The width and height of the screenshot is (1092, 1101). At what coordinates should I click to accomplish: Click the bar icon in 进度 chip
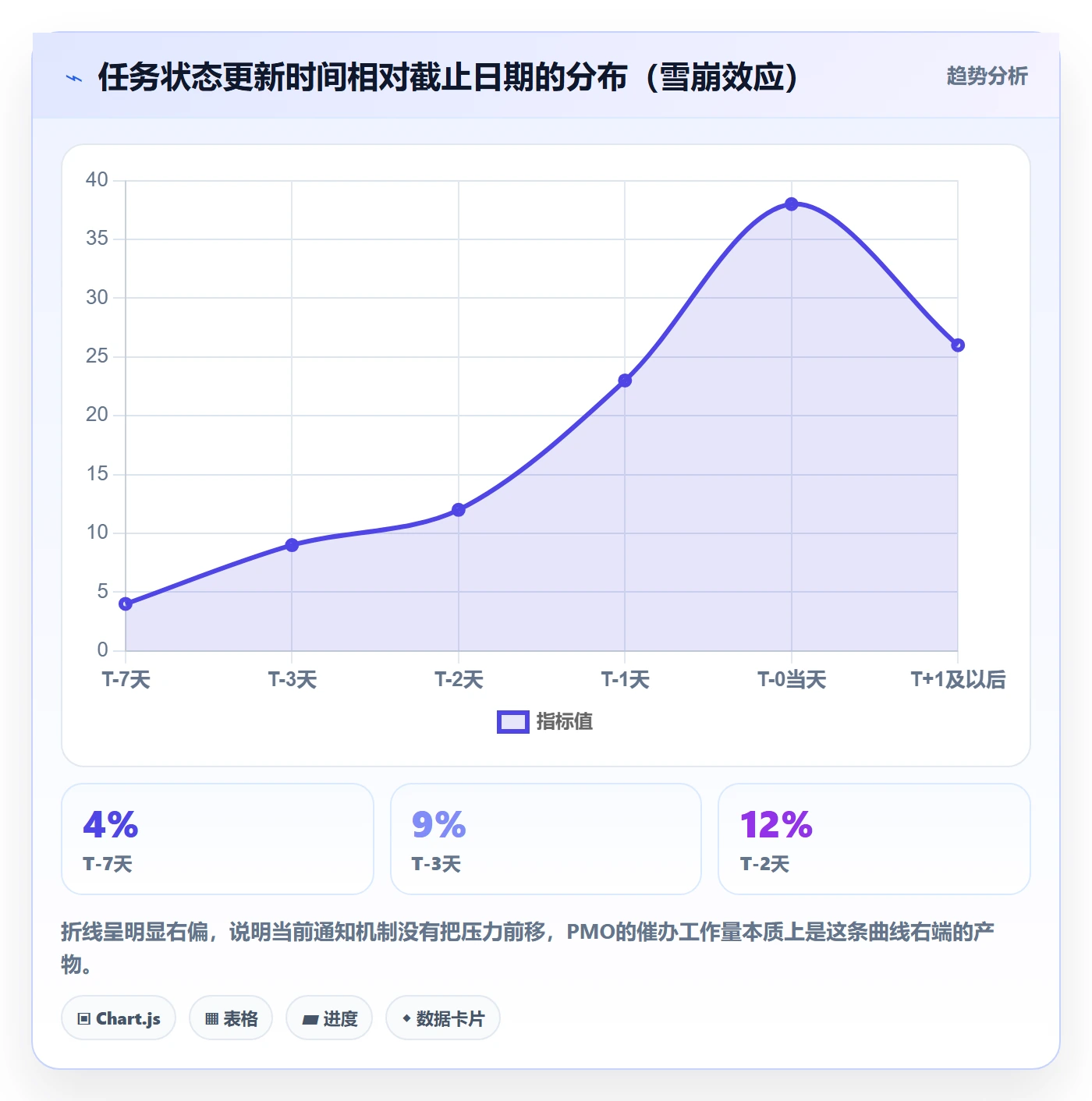tap(310, 1019)
